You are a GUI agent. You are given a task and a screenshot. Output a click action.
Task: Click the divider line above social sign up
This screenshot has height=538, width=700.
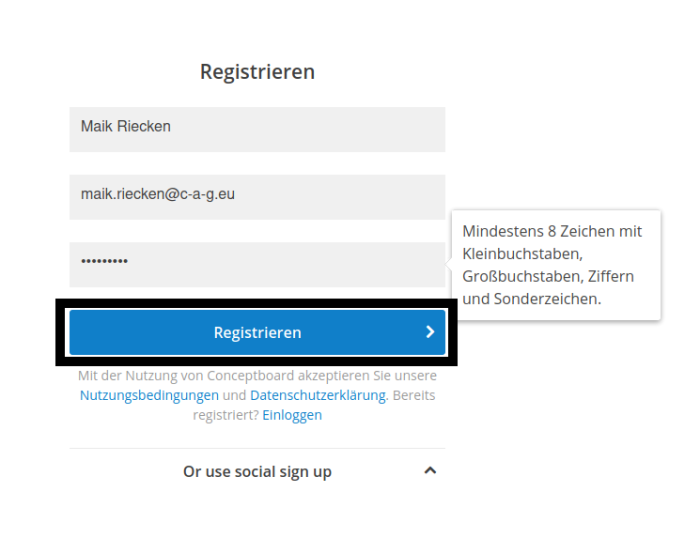[x=257, y=448]
